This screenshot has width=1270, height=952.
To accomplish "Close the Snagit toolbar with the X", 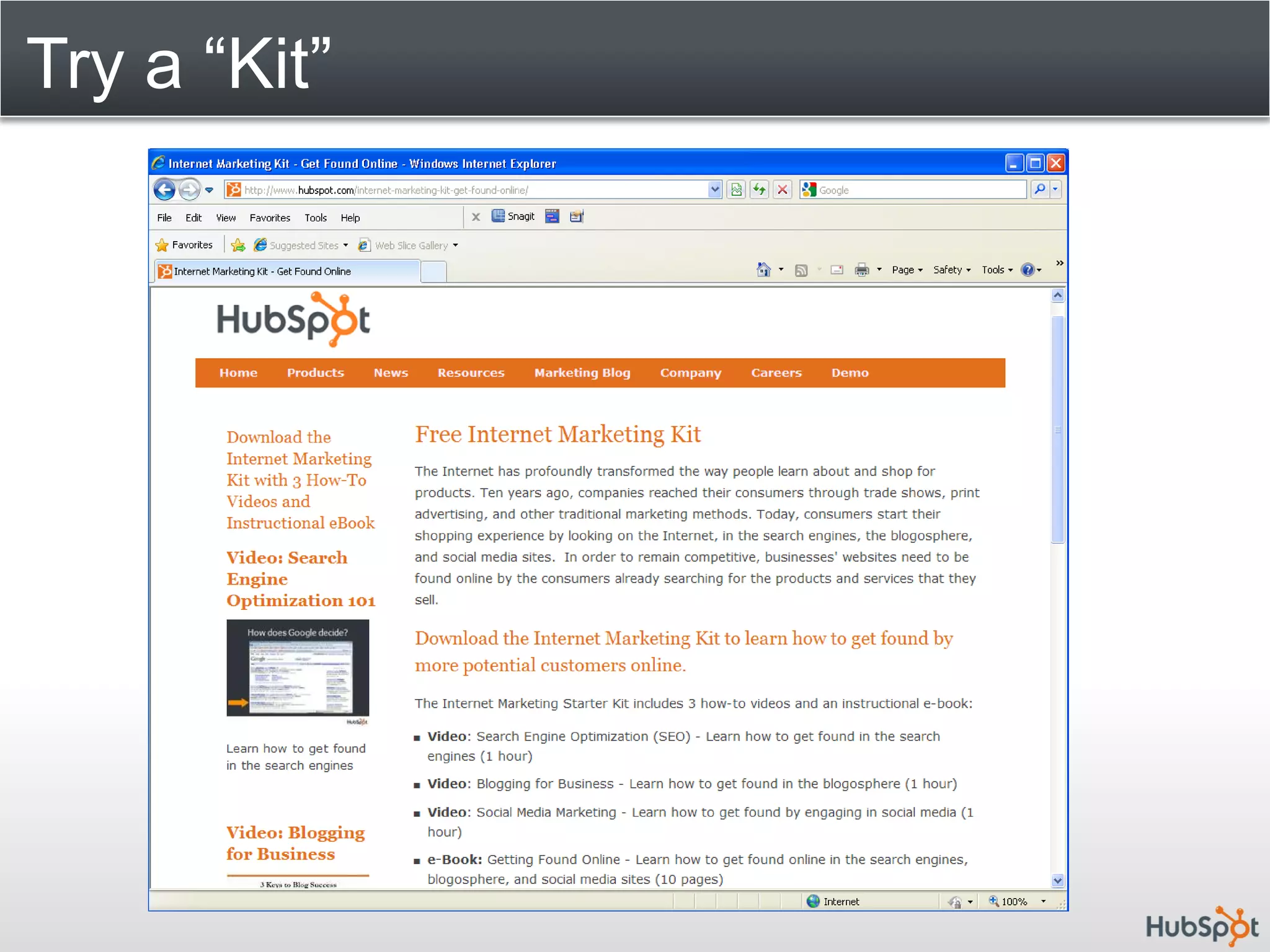I will (476, 217).
